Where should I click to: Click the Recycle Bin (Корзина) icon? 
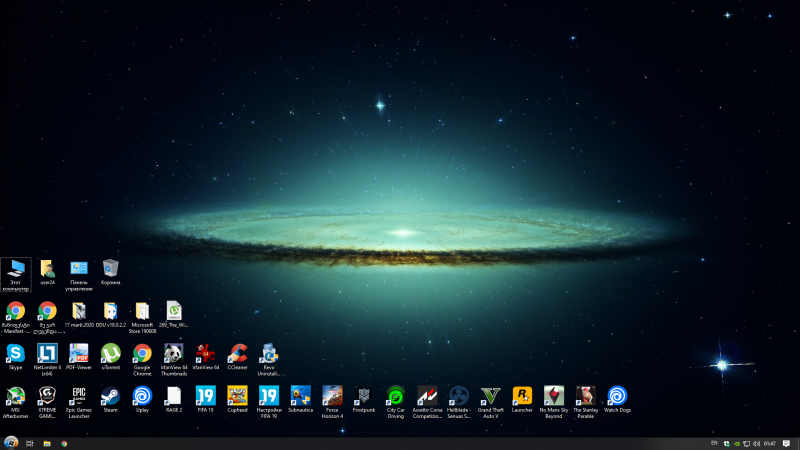click(111, 268)
